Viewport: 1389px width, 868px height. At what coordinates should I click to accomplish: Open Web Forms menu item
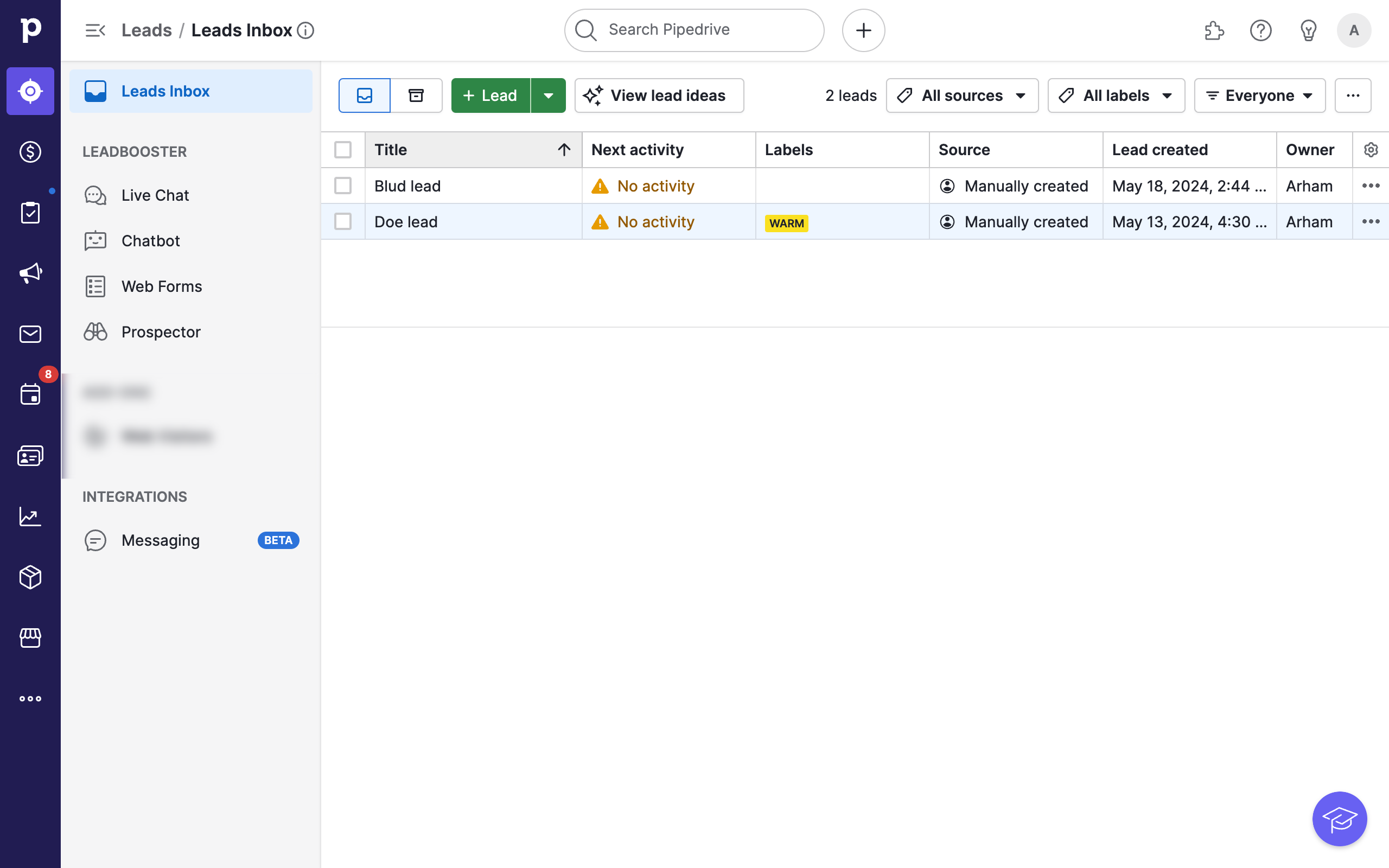pyautogui.click(x=191, y=286)
